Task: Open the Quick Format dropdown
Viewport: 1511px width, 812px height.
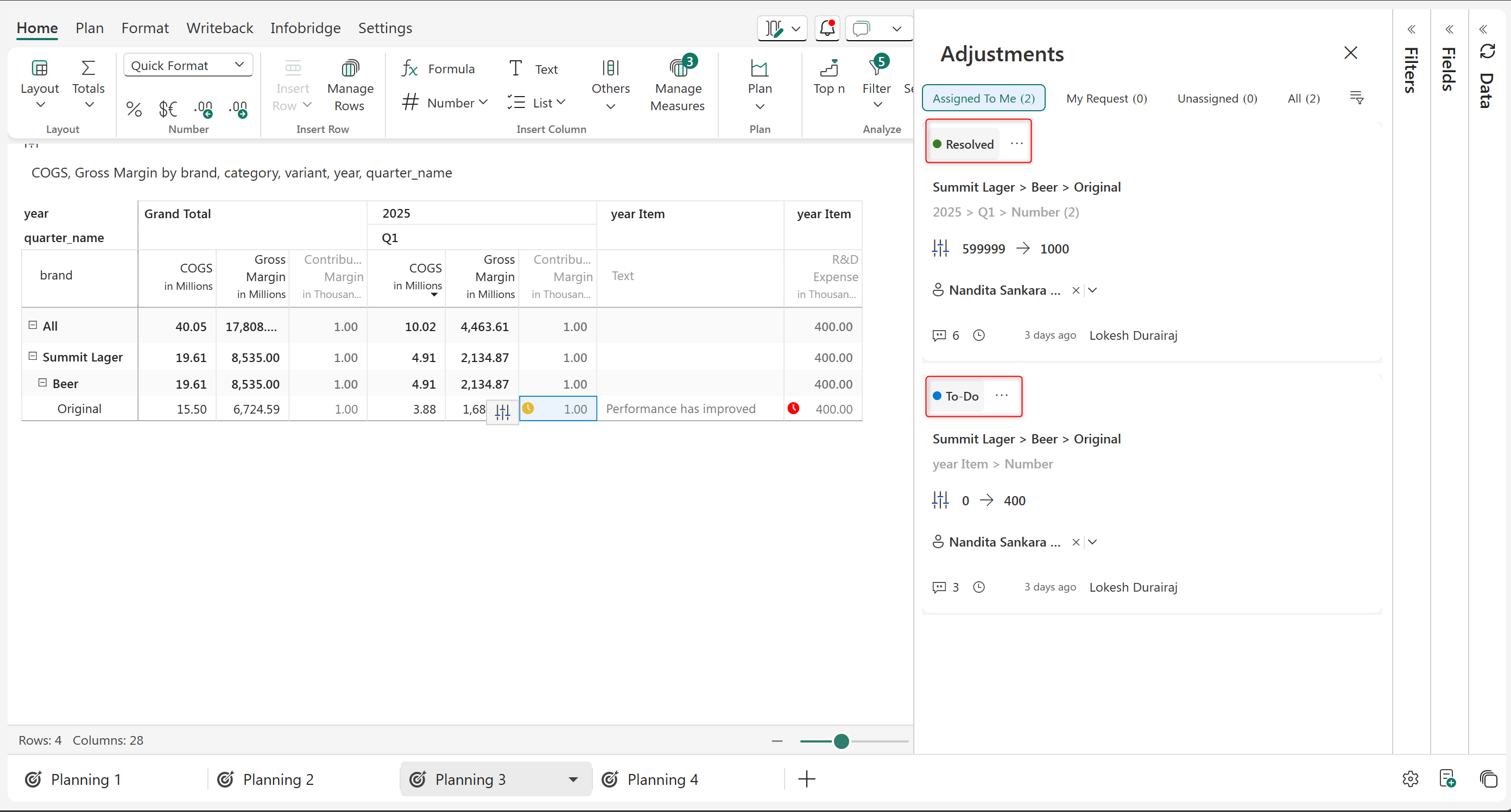Action: pyautogui.click(x=188, y=65)
